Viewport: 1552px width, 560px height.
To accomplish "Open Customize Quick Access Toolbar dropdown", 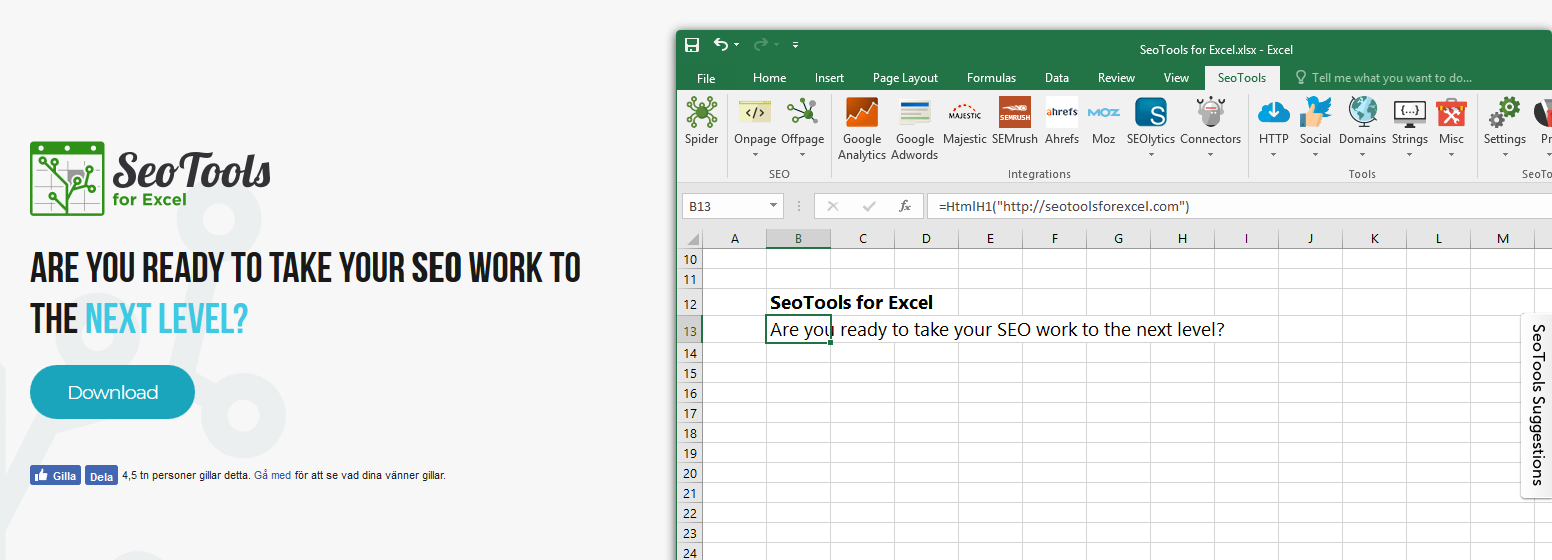I will pos(795,45).
